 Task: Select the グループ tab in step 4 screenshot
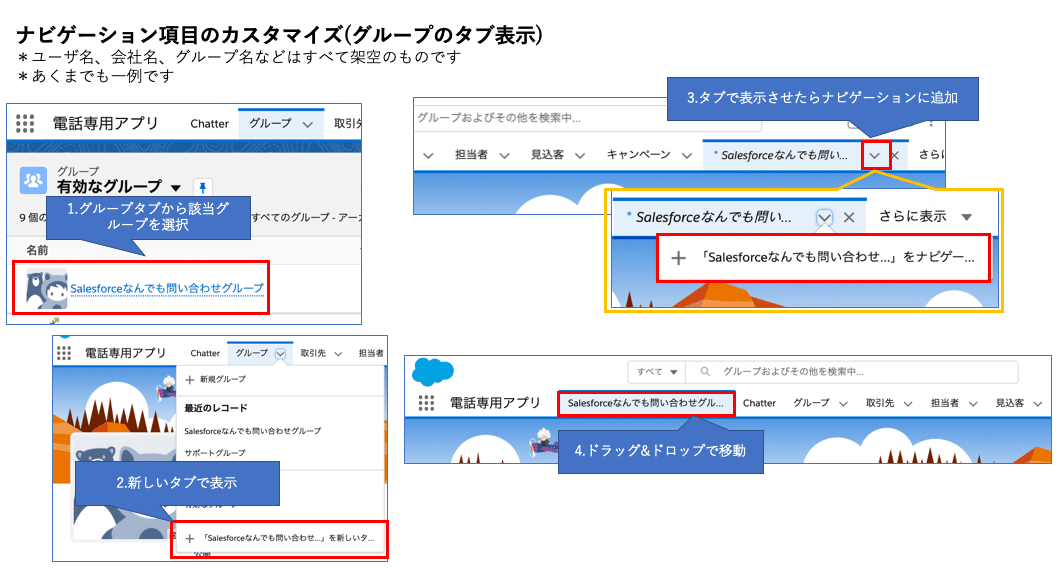[x=811, y=403]
